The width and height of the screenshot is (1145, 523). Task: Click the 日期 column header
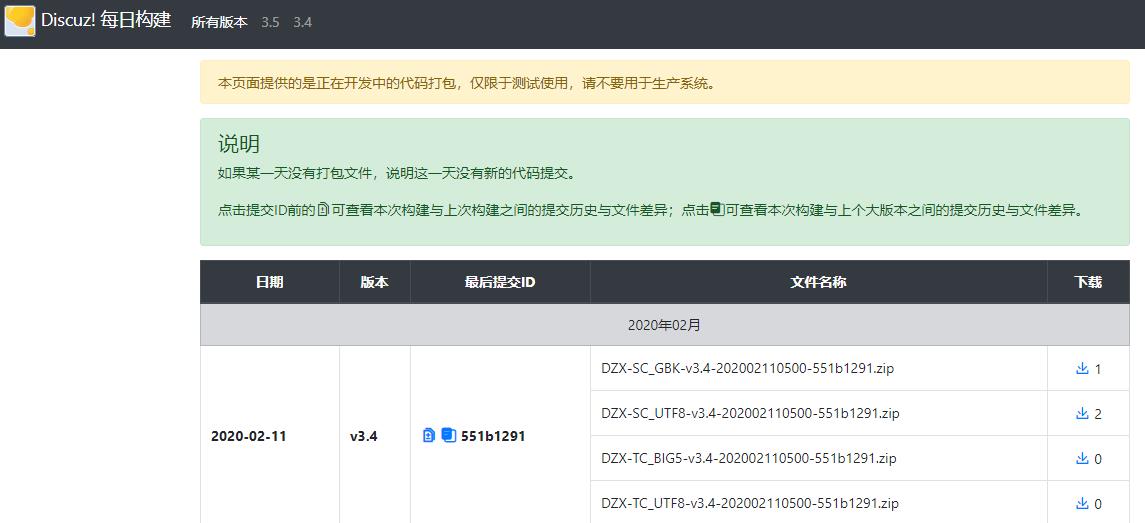(269, 282)
